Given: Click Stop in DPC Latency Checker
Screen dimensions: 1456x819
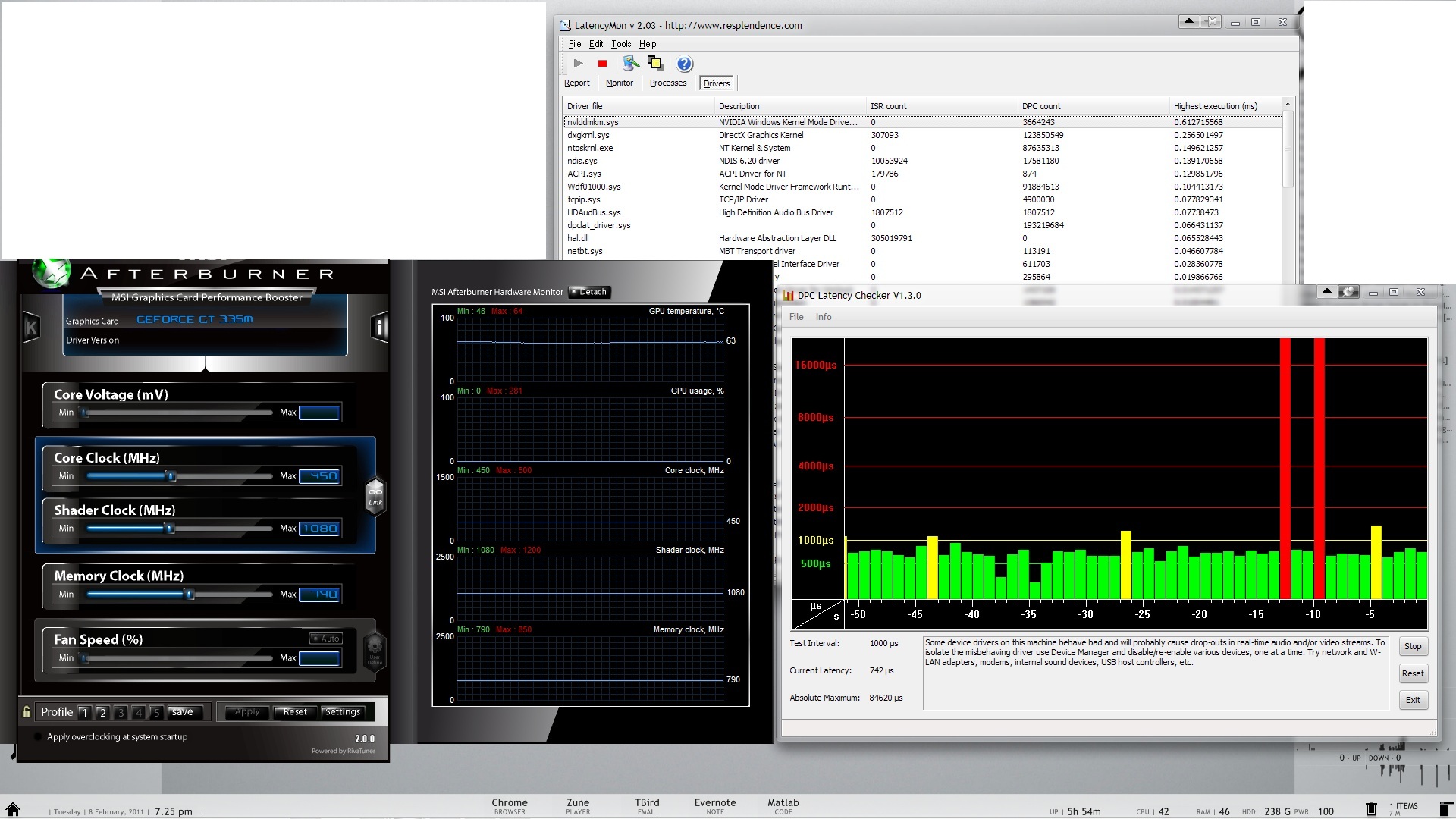Looking at the screenshot, I should pos(1413,646).
